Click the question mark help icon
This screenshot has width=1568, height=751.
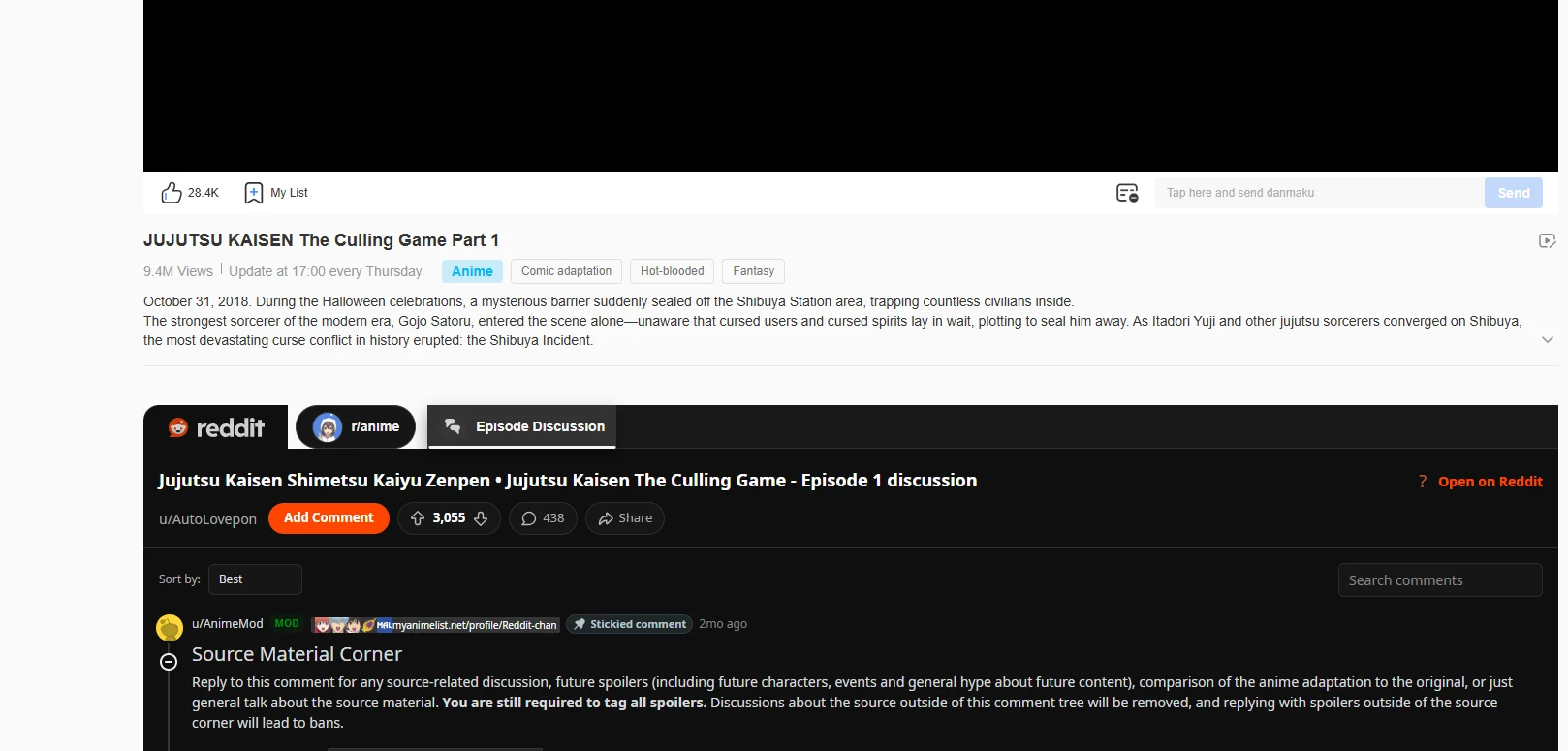(1423, 482)
